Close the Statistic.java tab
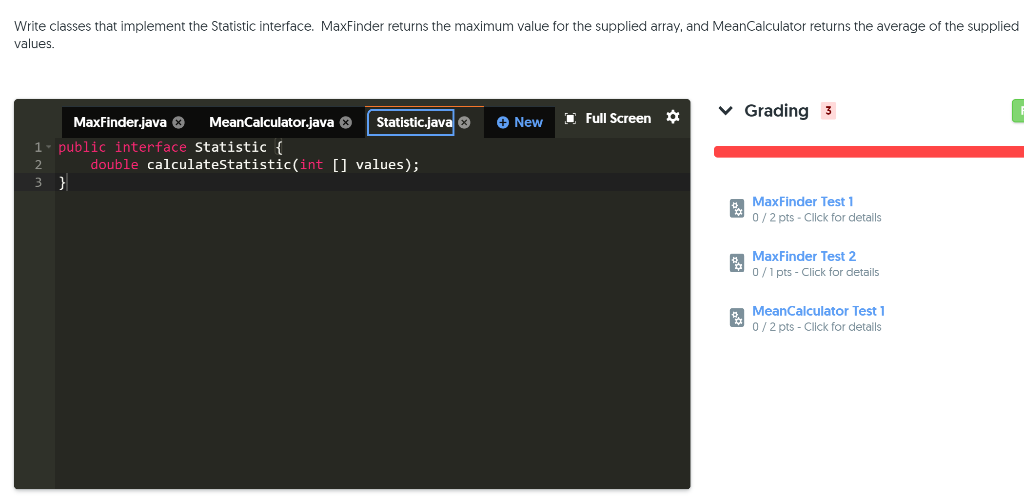Viewport: 1024px width, 500px height. point(464,123)
